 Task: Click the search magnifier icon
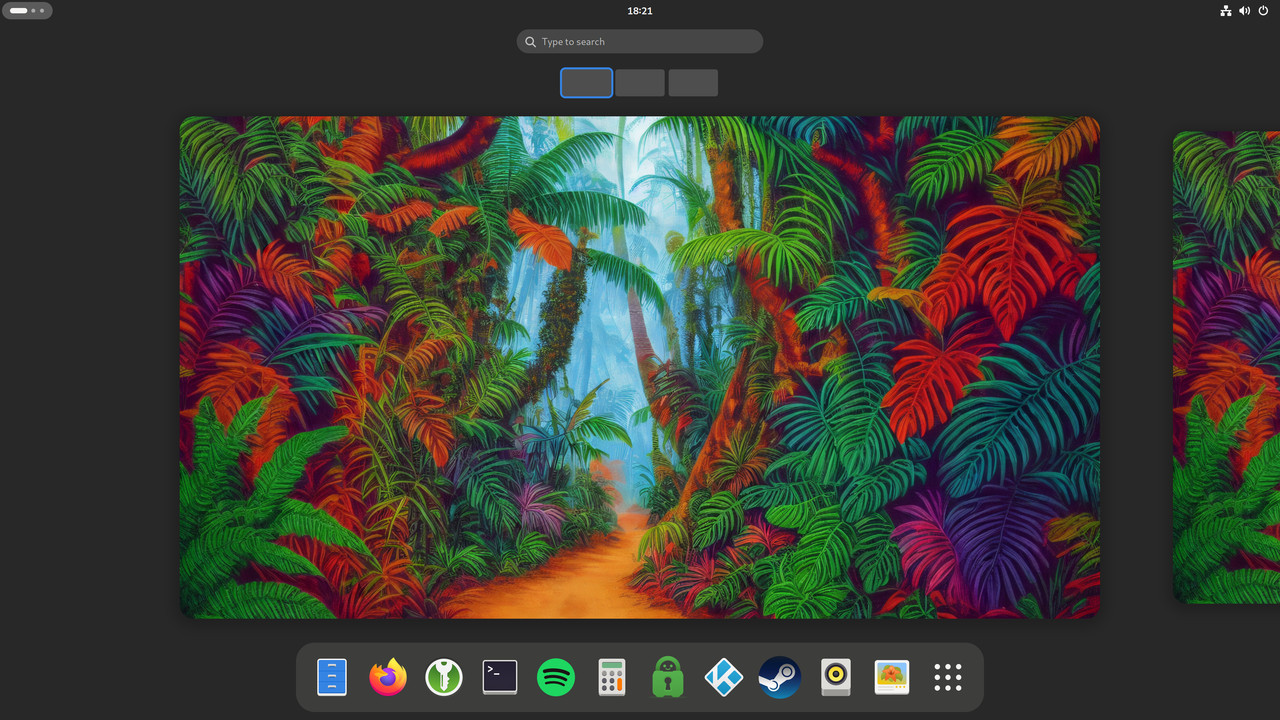point(531,42)
